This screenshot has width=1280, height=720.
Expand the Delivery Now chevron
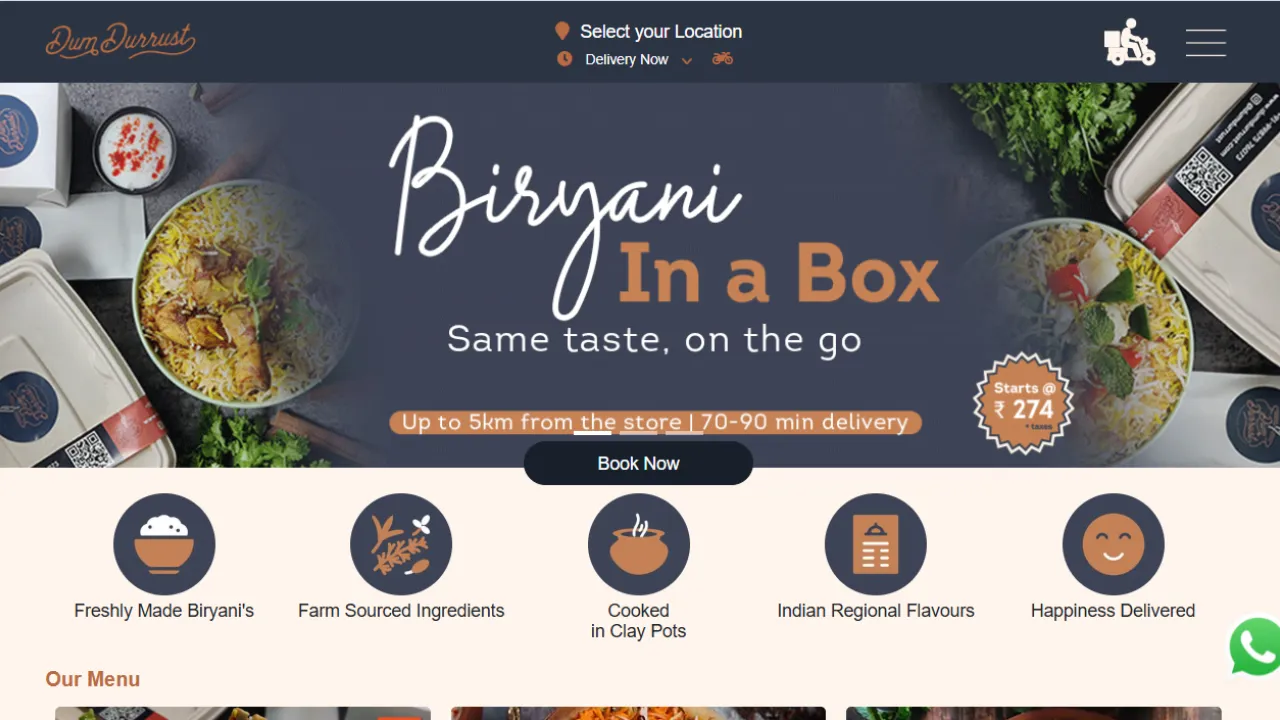(x=687, y=61)
